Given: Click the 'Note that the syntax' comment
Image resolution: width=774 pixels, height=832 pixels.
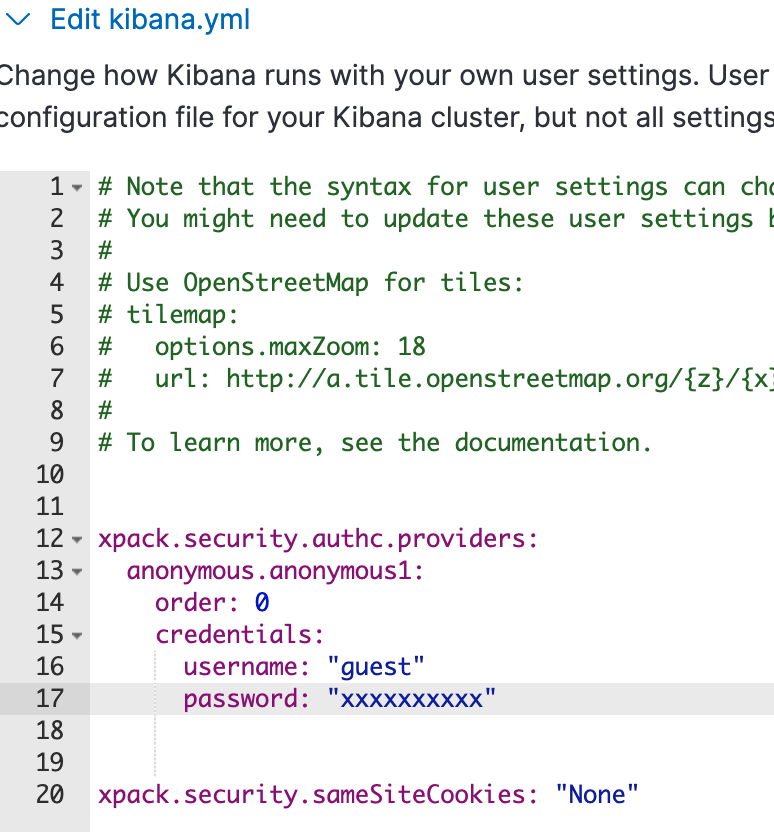Looking at the screenshot, I should coord(436,187).
